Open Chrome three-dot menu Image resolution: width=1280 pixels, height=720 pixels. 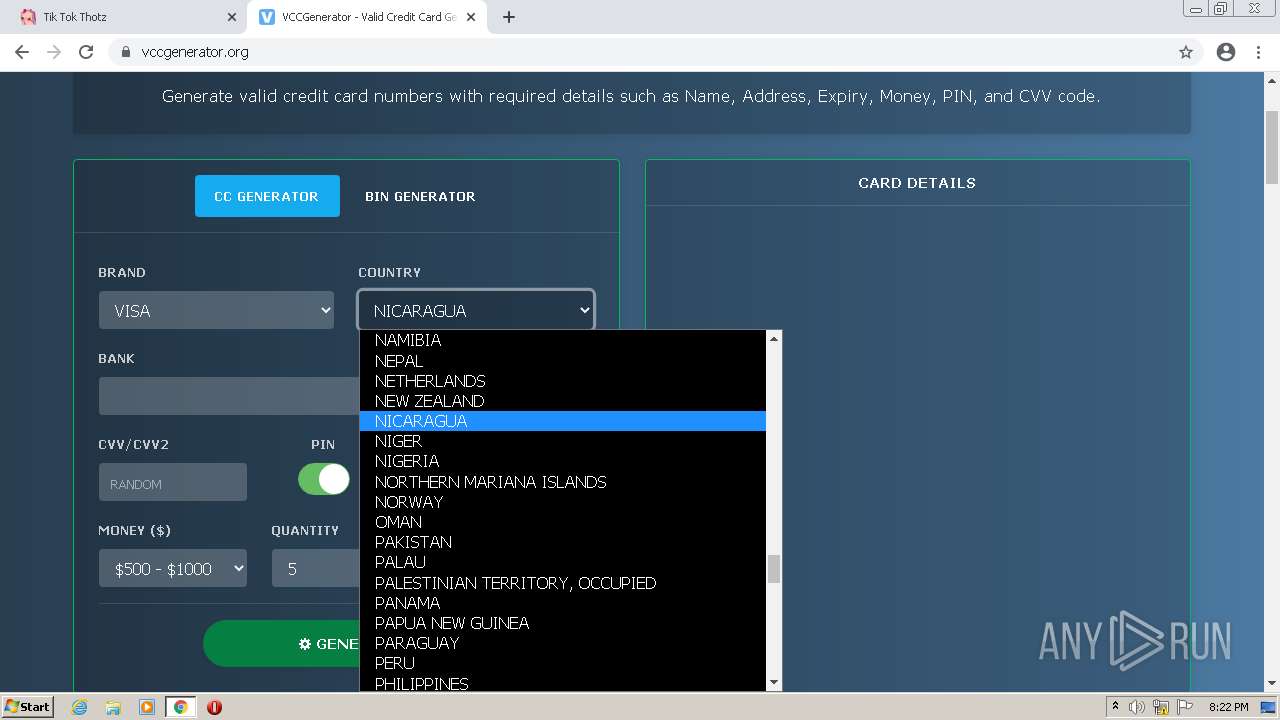pyautogui.click(x=1259, y=52)
